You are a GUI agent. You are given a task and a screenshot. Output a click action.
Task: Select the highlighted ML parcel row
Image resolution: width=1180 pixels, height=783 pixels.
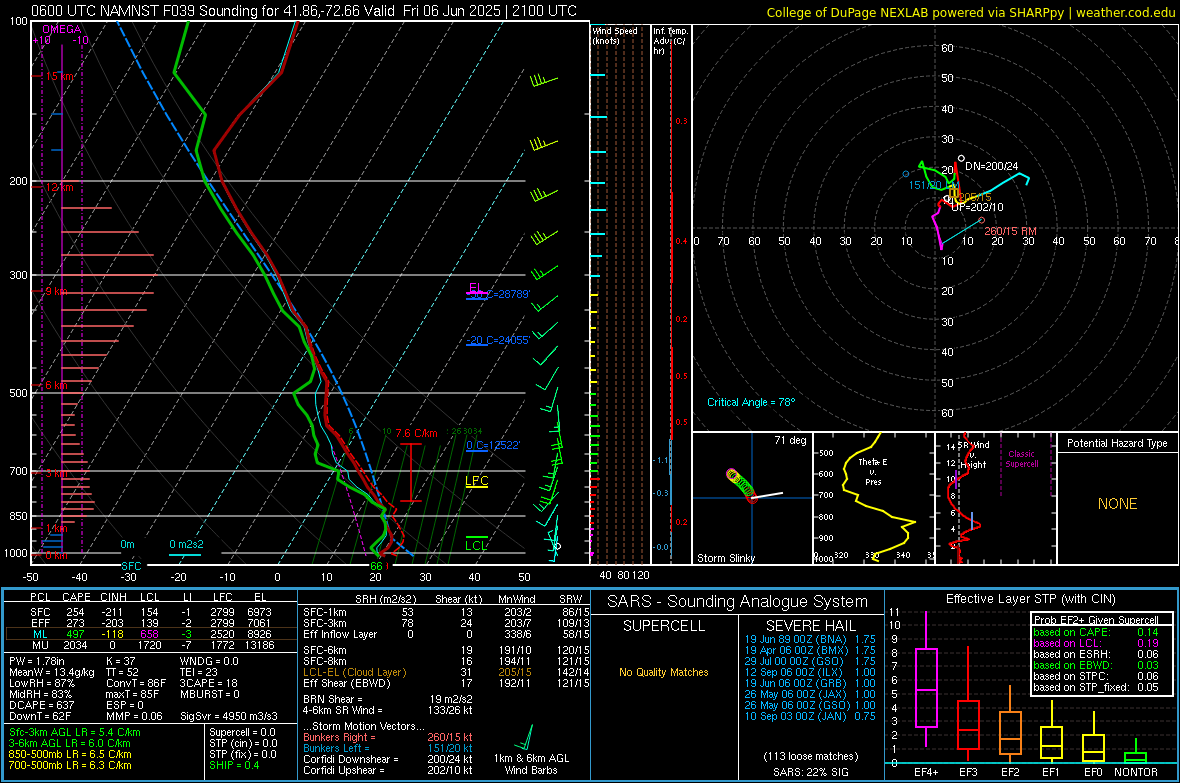[150, 634]
